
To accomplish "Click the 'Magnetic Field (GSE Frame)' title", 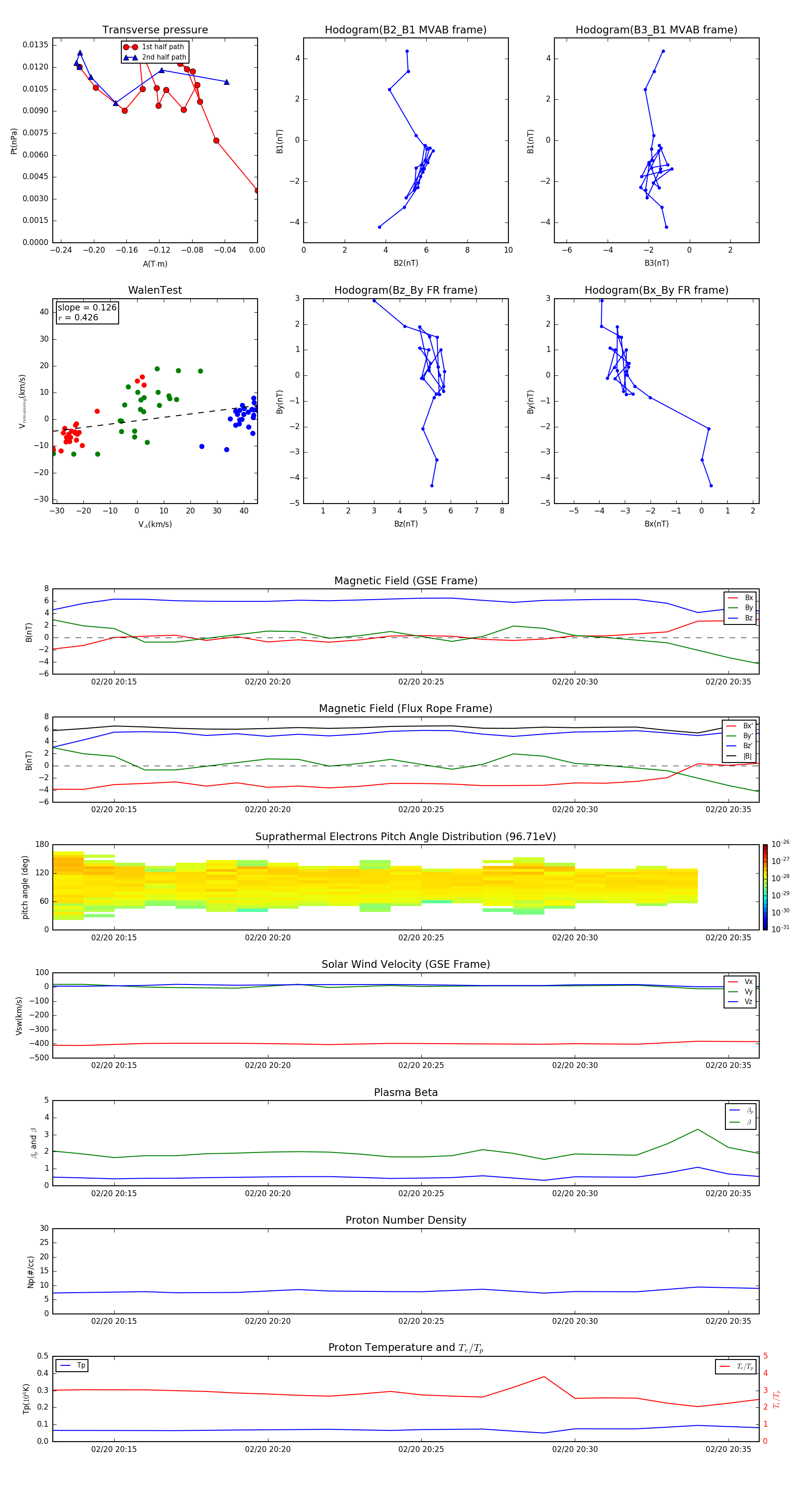I will [406, 581].
